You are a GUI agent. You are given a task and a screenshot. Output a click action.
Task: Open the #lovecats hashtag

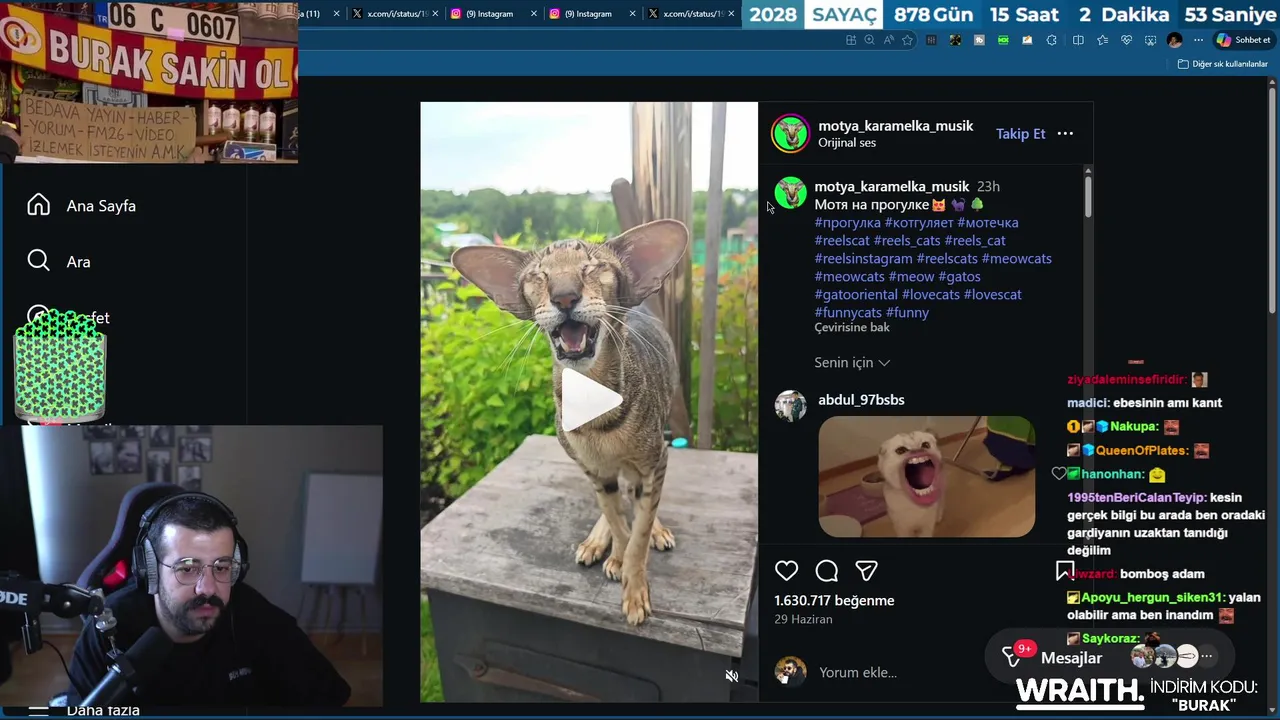(931, 295)
